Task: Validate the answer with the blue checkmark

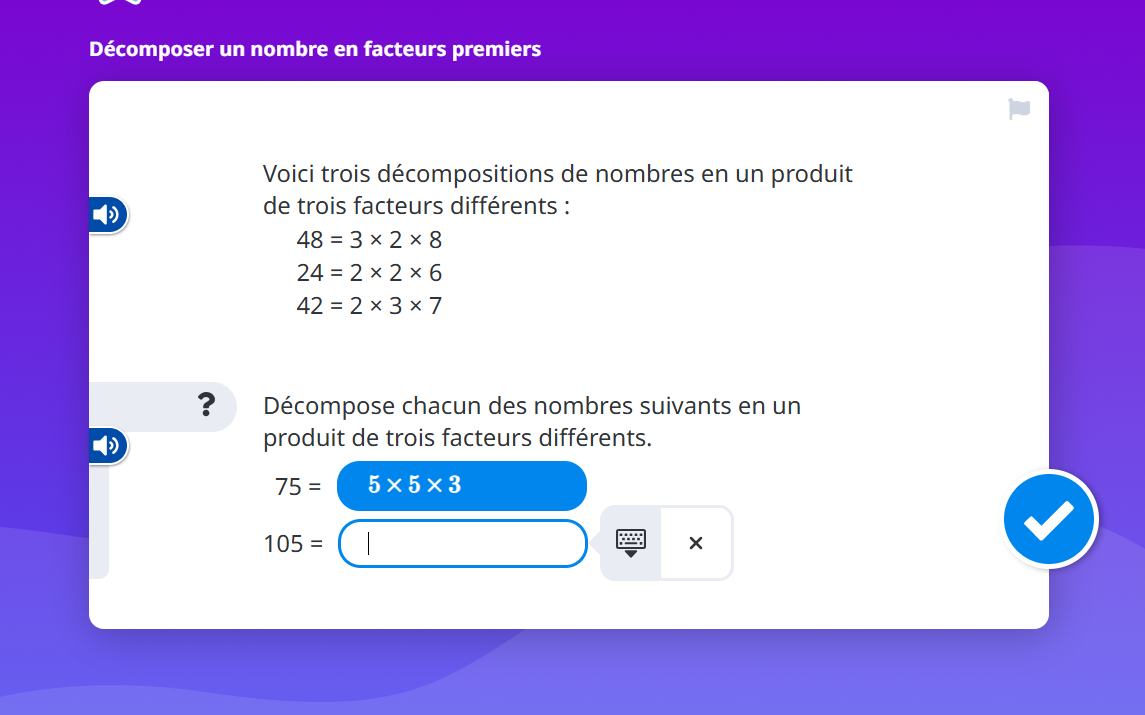Action: [1050, 519]
